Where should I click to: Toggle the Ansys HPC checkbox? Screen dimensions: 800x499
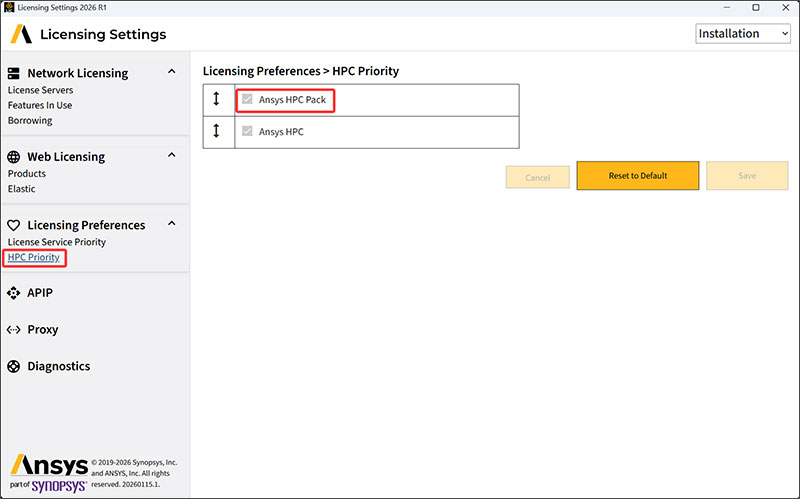point(247,132)
